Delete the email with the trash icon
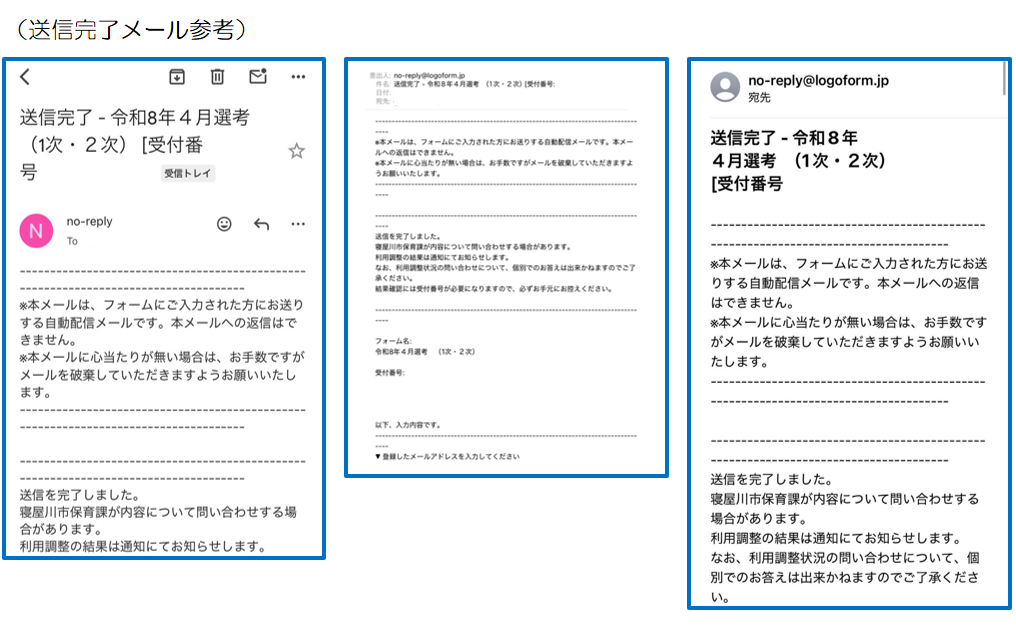The height and width of the screenshot is (627, 1016). click(x=217, y=77)
